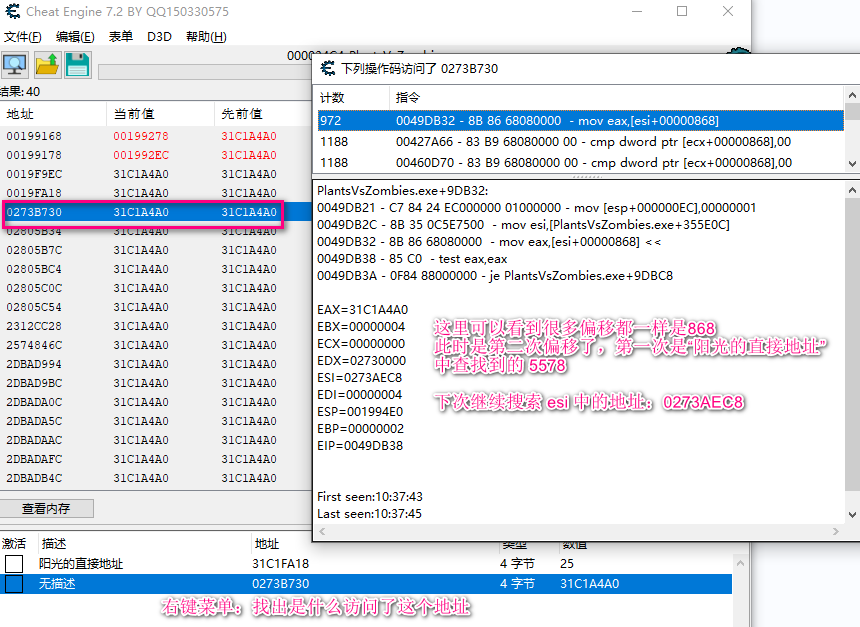Select the 阳光的直接地址 description entry
860x627 pixels.
(x=81, y=563)
